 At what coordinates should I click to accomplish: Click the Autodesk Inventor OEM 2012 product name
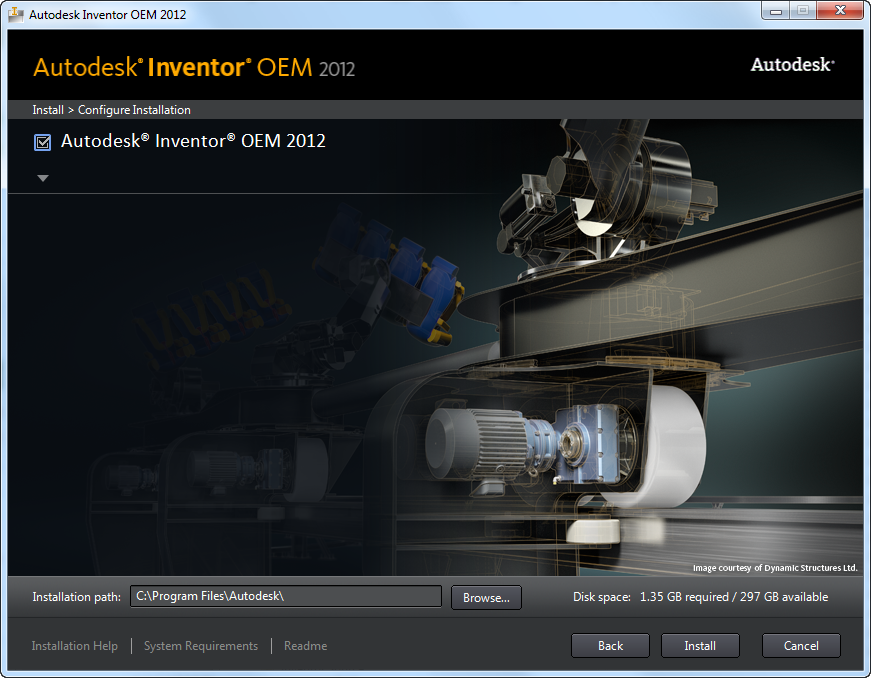[x=193, y=141]
